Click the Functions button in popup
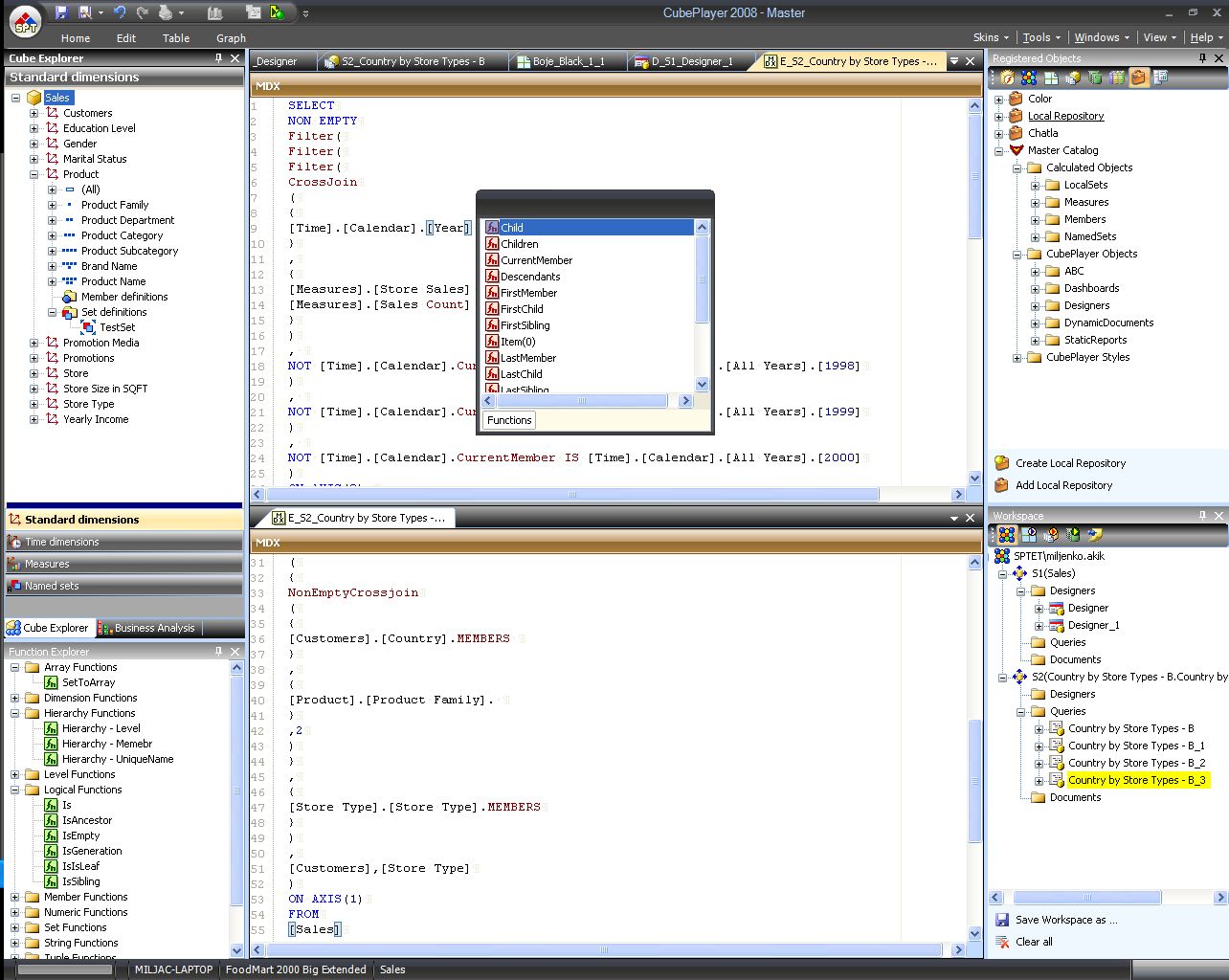The image size is (1229, 980). click(x=509, y=420)
